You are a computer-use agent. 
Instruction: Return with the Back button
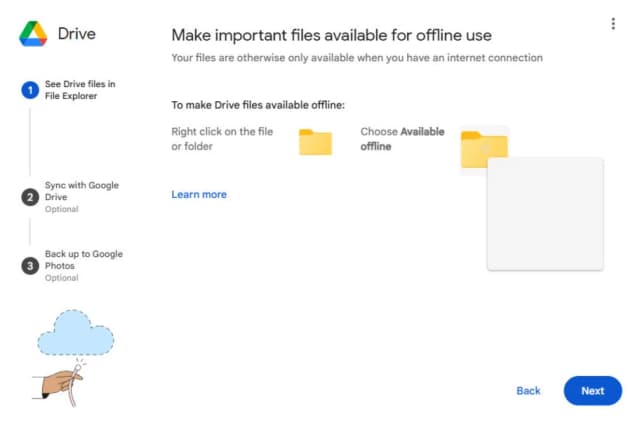[x=528, y=391]
